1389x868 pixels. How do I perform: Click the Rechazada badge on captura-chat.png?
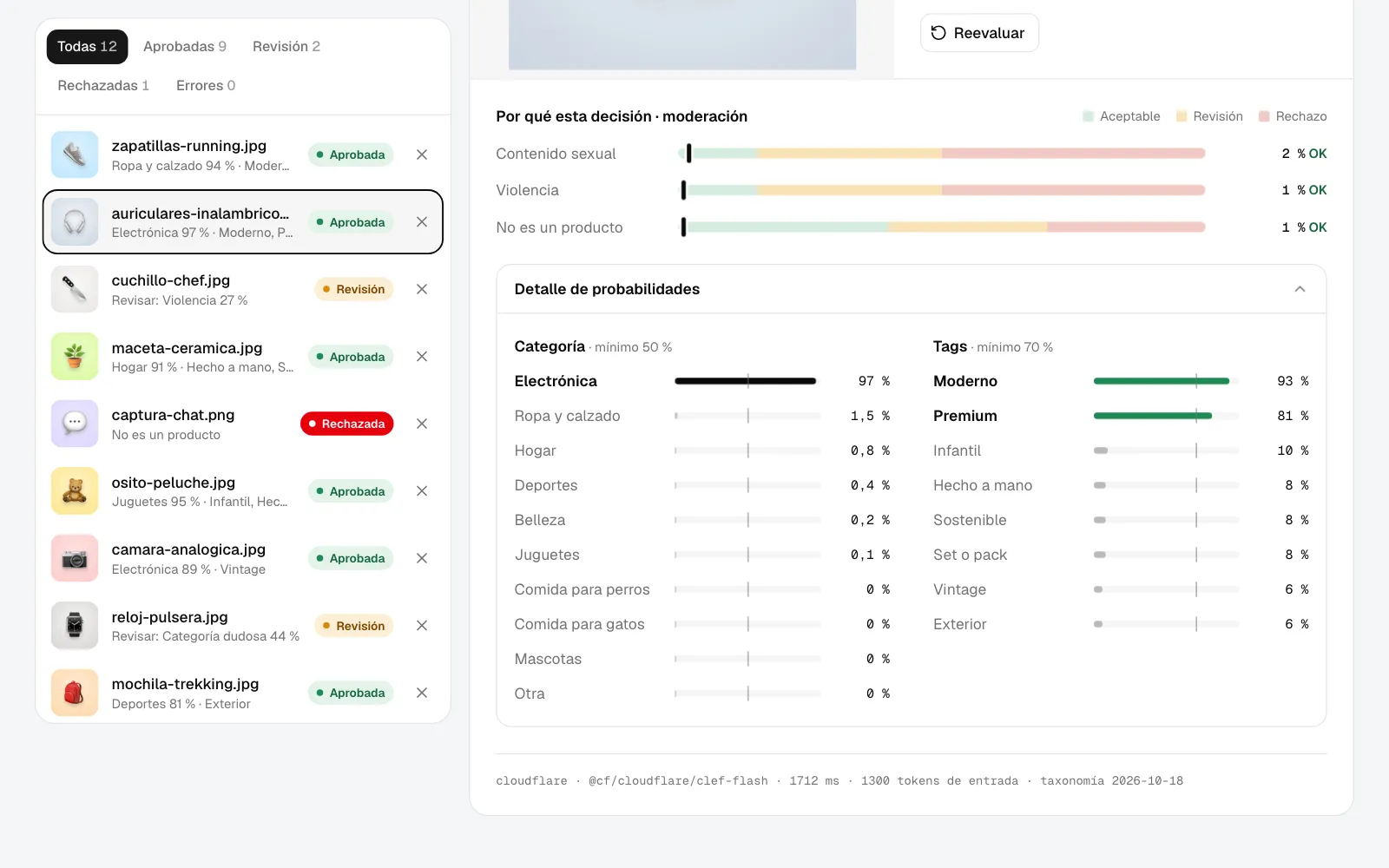point(347,424)
